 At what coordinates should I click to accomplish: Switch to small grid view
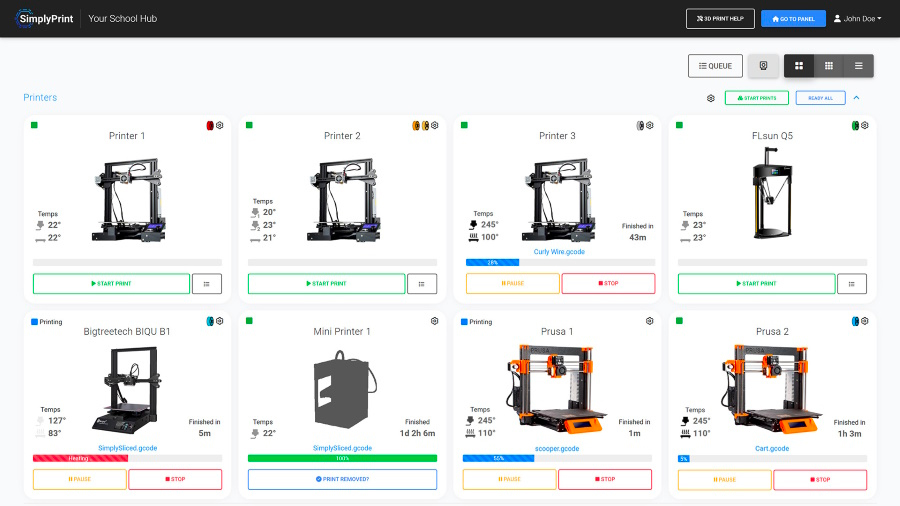tap(829, 66)
